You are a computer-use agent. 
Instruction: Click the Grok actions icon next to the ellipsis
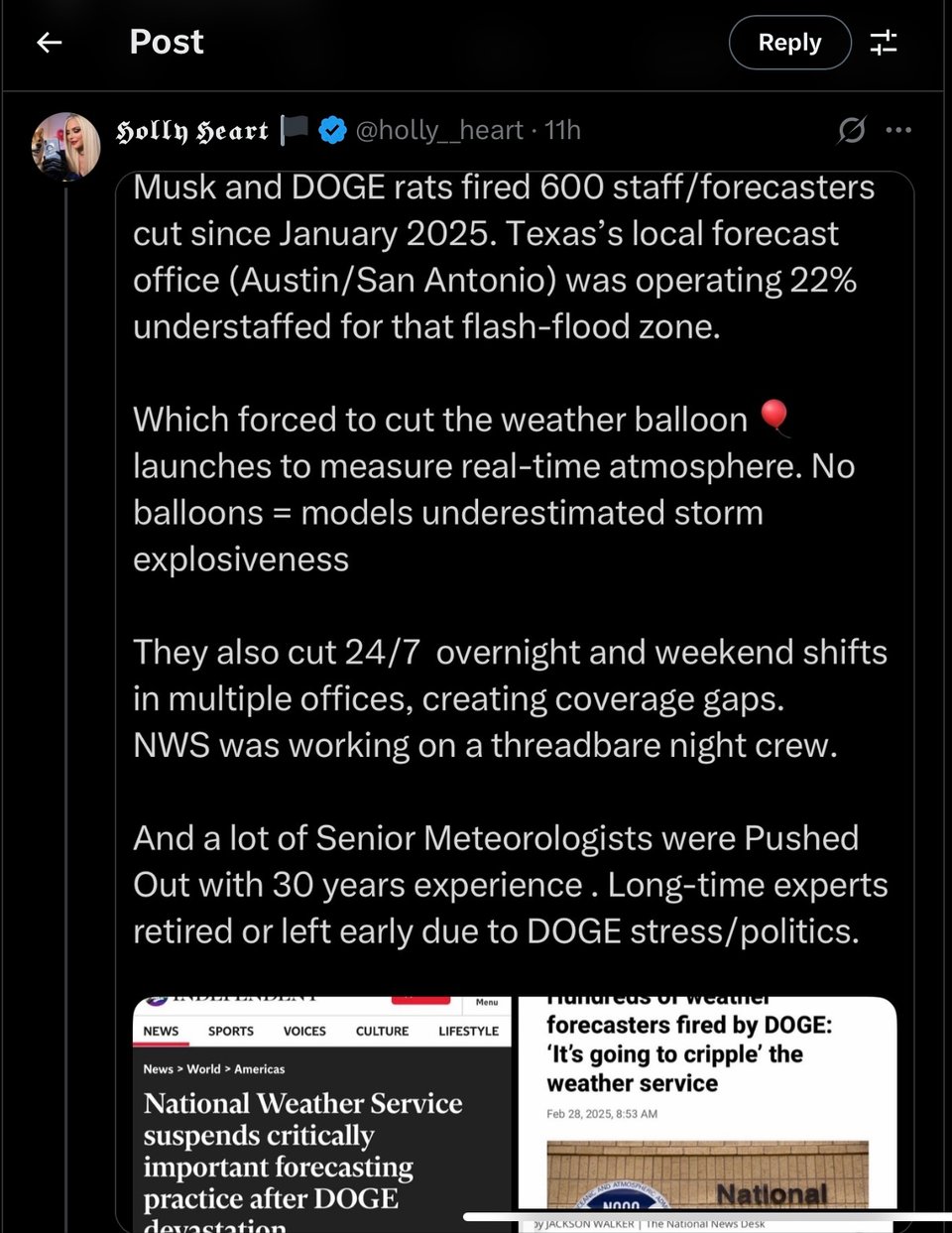(x=852, y=130)
